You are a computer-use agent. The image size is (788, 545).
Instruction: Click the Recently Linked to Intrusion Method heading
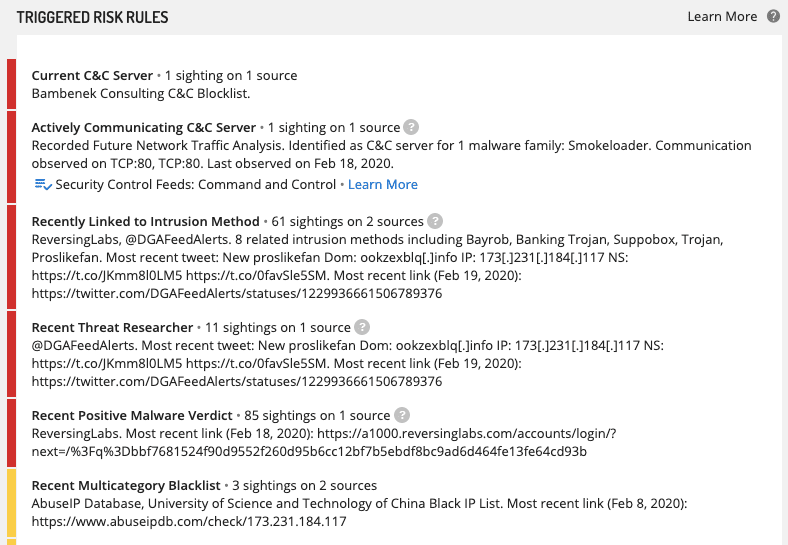pos(145,222)
